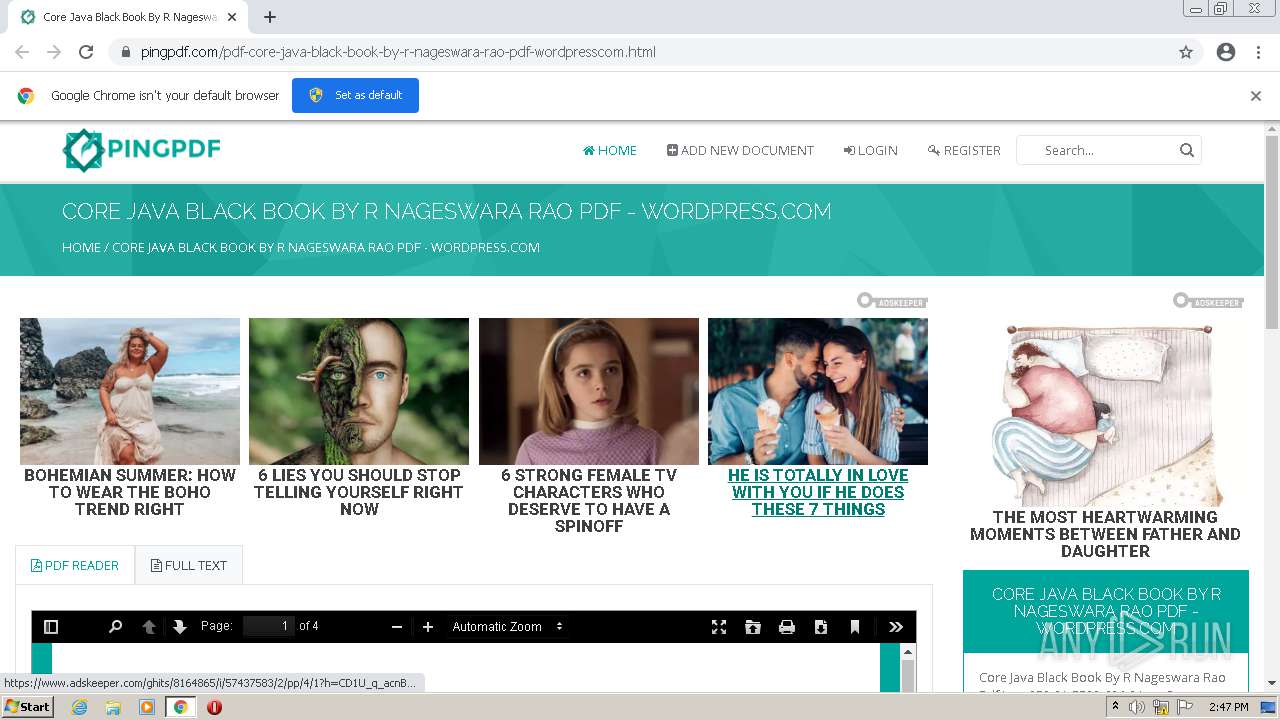This screenshot has width=1280, height=720.
Task: Open Windows Explorer folder in taskbar
Action: [113, 707]
